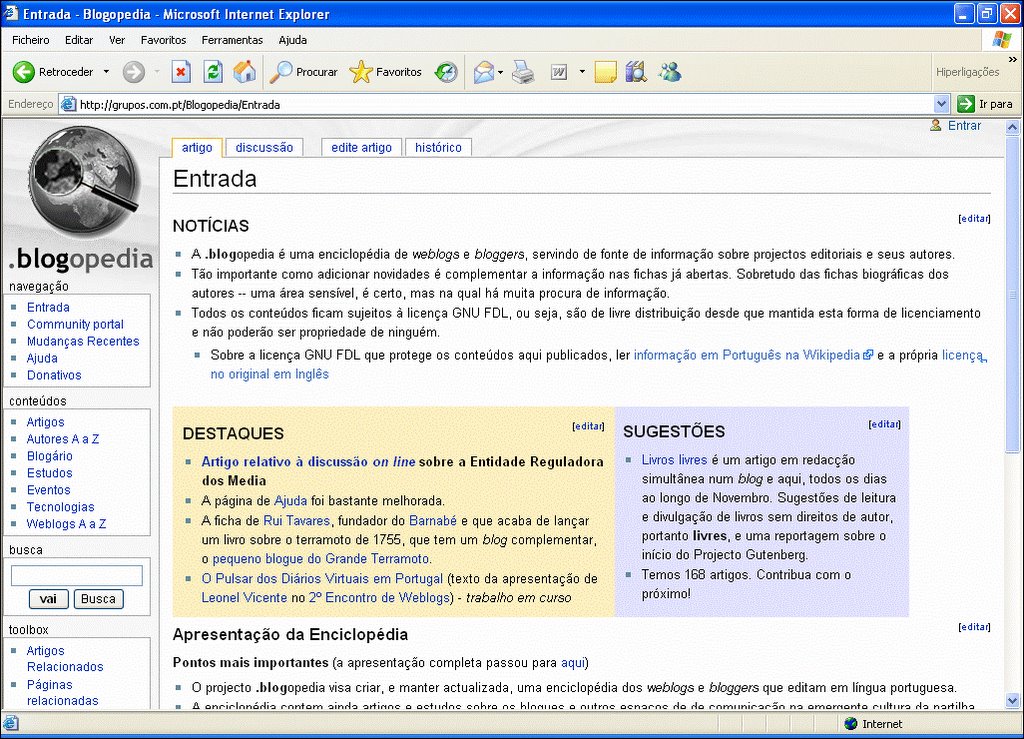Click the editar link in the DESTAQUES box
Viewport: 1024px width, 739px height.
click(x=588, y=426)
